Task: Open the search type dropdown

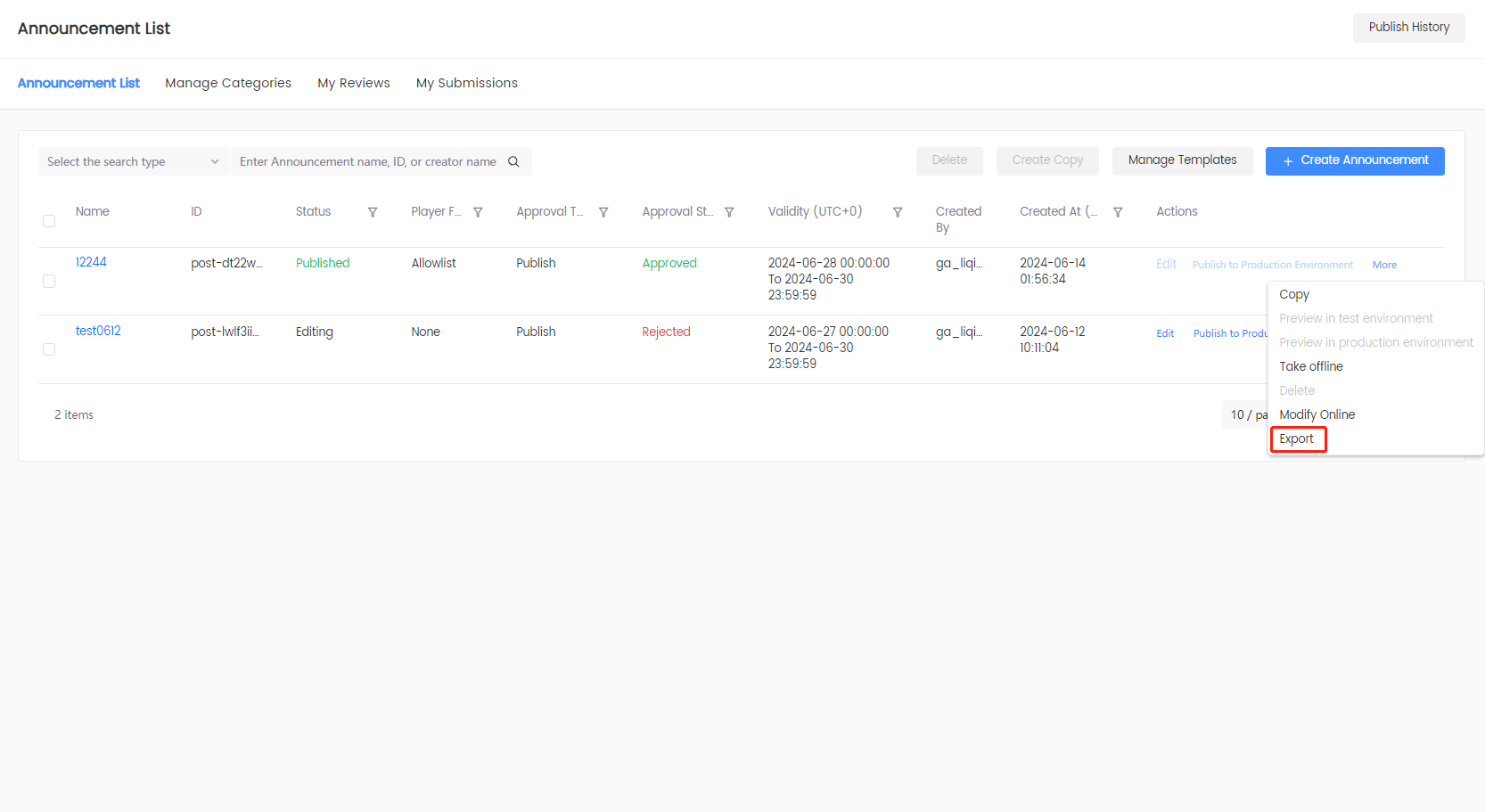Action: pyautogui.click(x=132, y=161)
